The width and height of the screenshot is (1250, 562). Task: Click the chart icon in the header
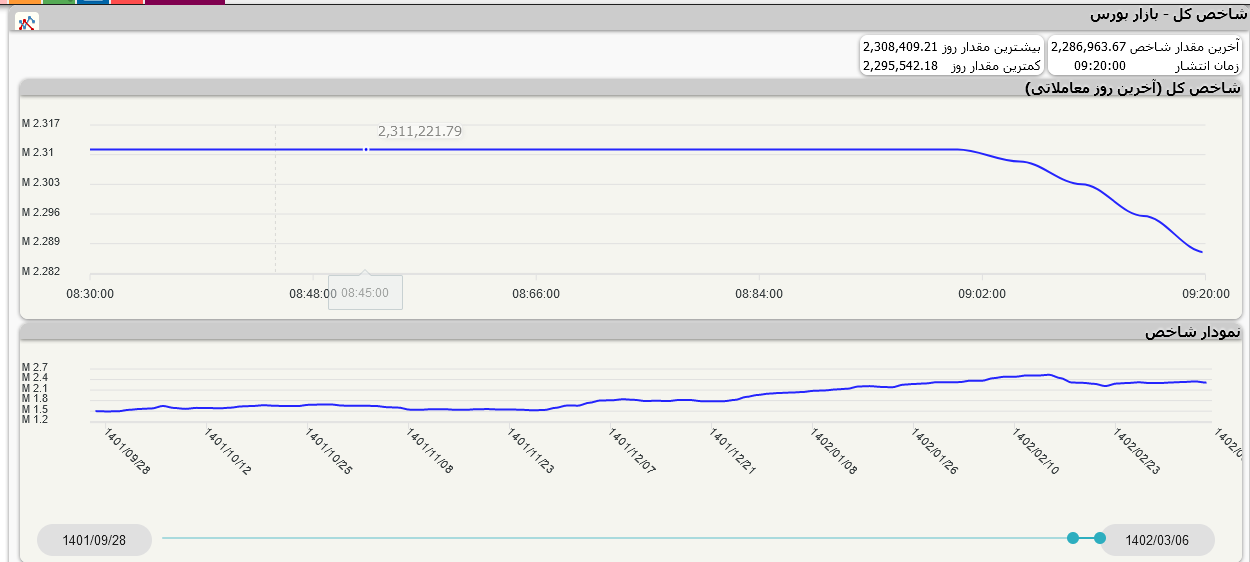click(27, 23)
